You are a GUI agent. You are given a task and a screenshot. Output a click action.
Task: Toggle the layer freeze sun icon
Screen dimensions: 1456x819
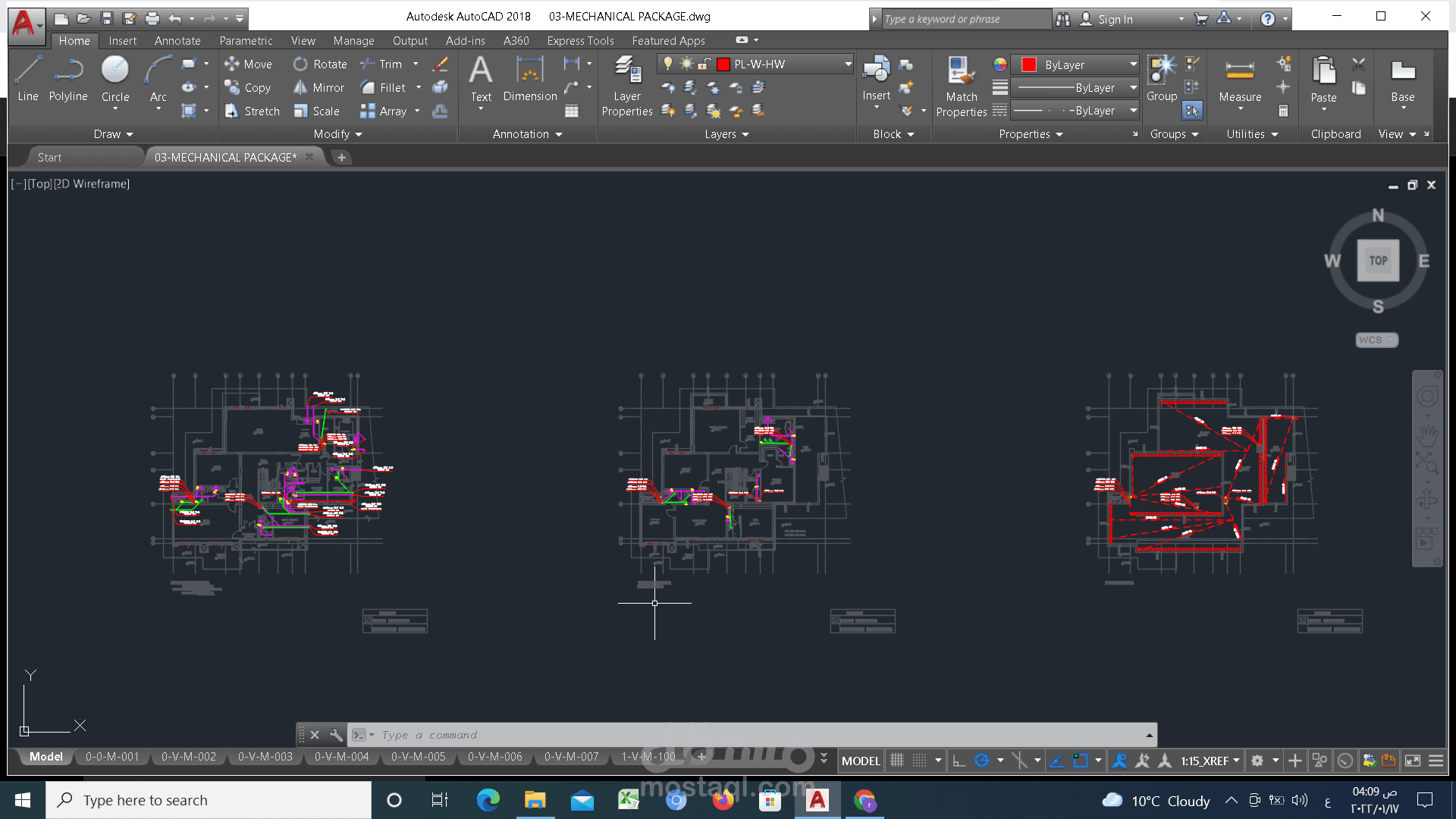(686, 64)
